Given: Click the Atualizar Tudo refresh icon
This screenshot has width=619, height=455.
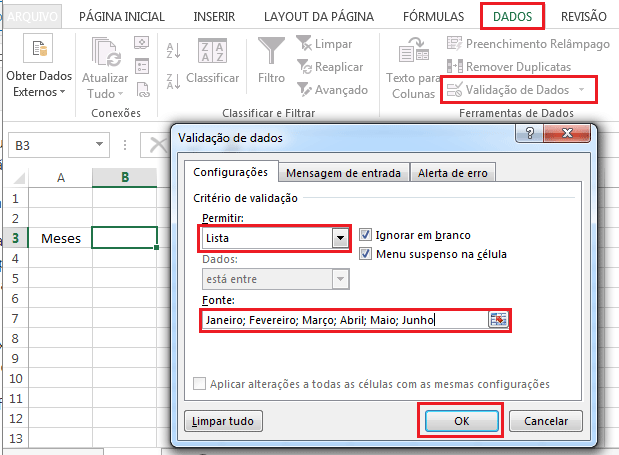Looking at the screenshot, I should coord(103,52).
